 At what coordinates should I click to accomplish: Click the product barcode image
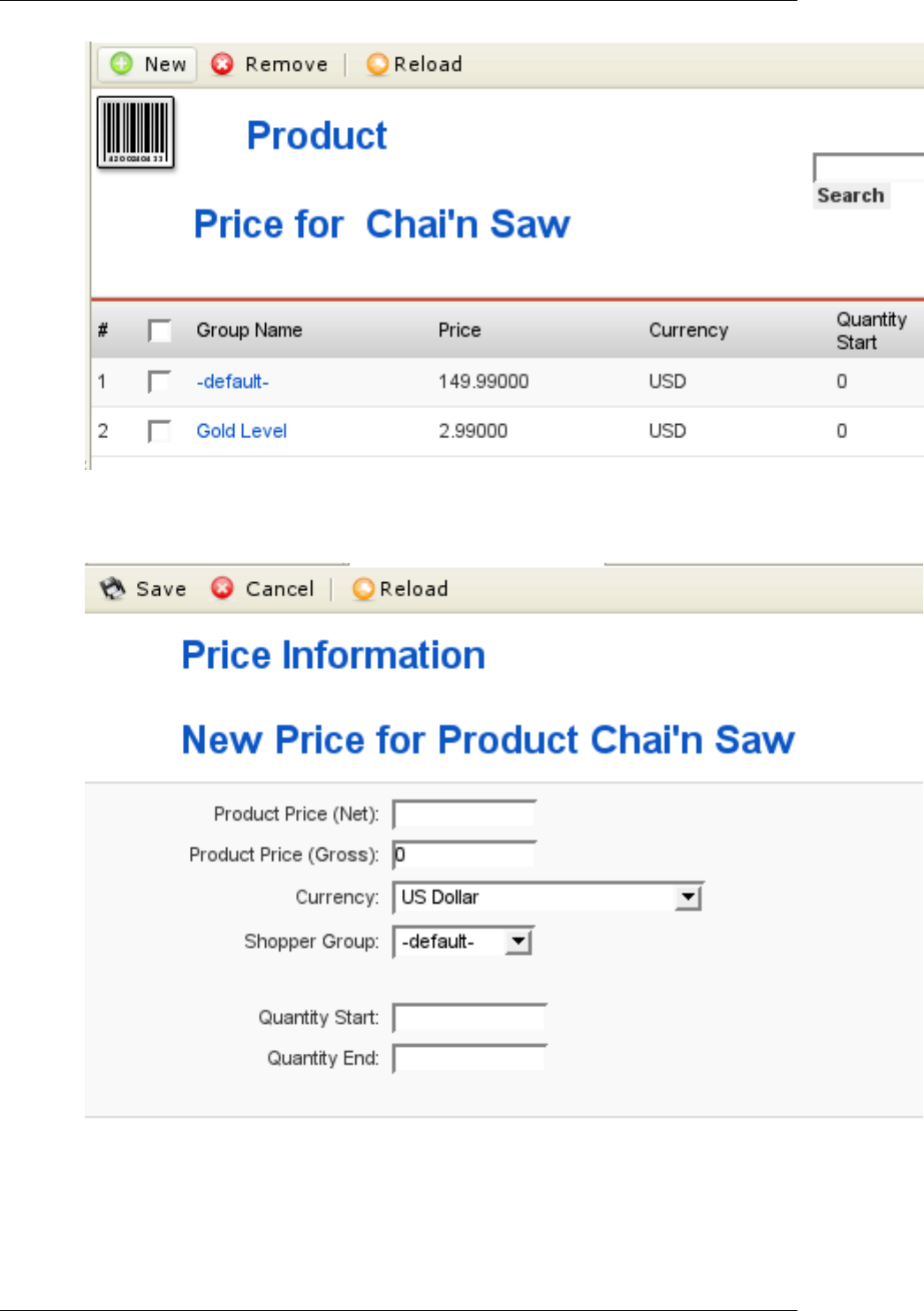[135, 133]
